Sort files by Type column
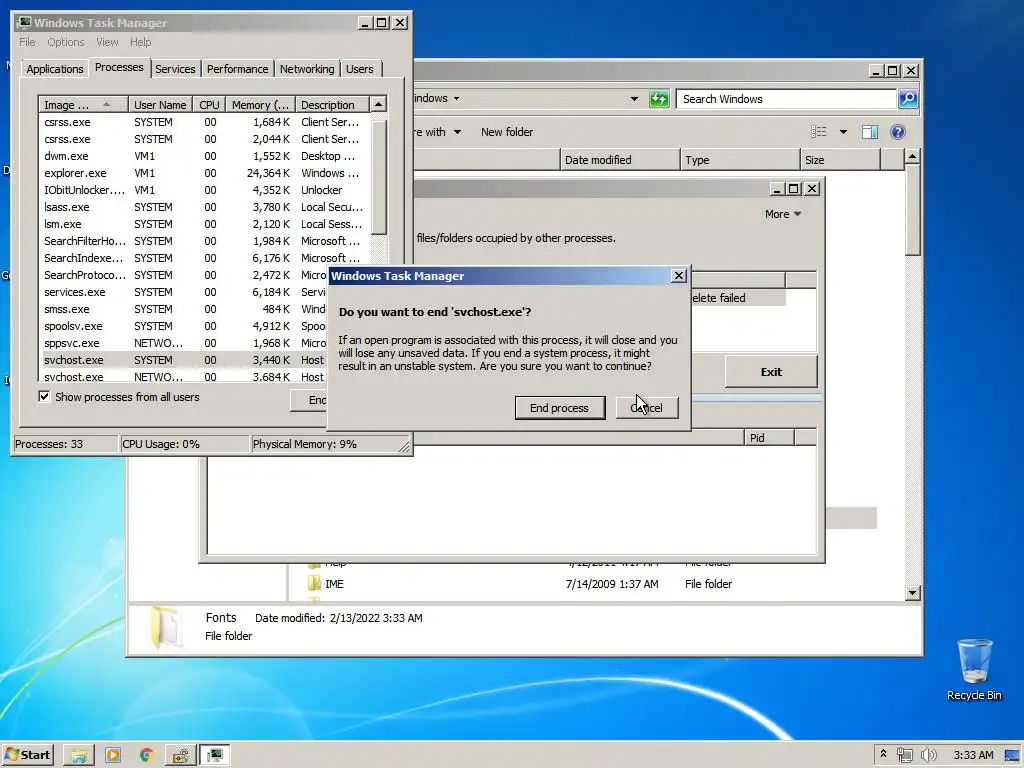This screenshot has width=1024, height=768. pos(740,160)
